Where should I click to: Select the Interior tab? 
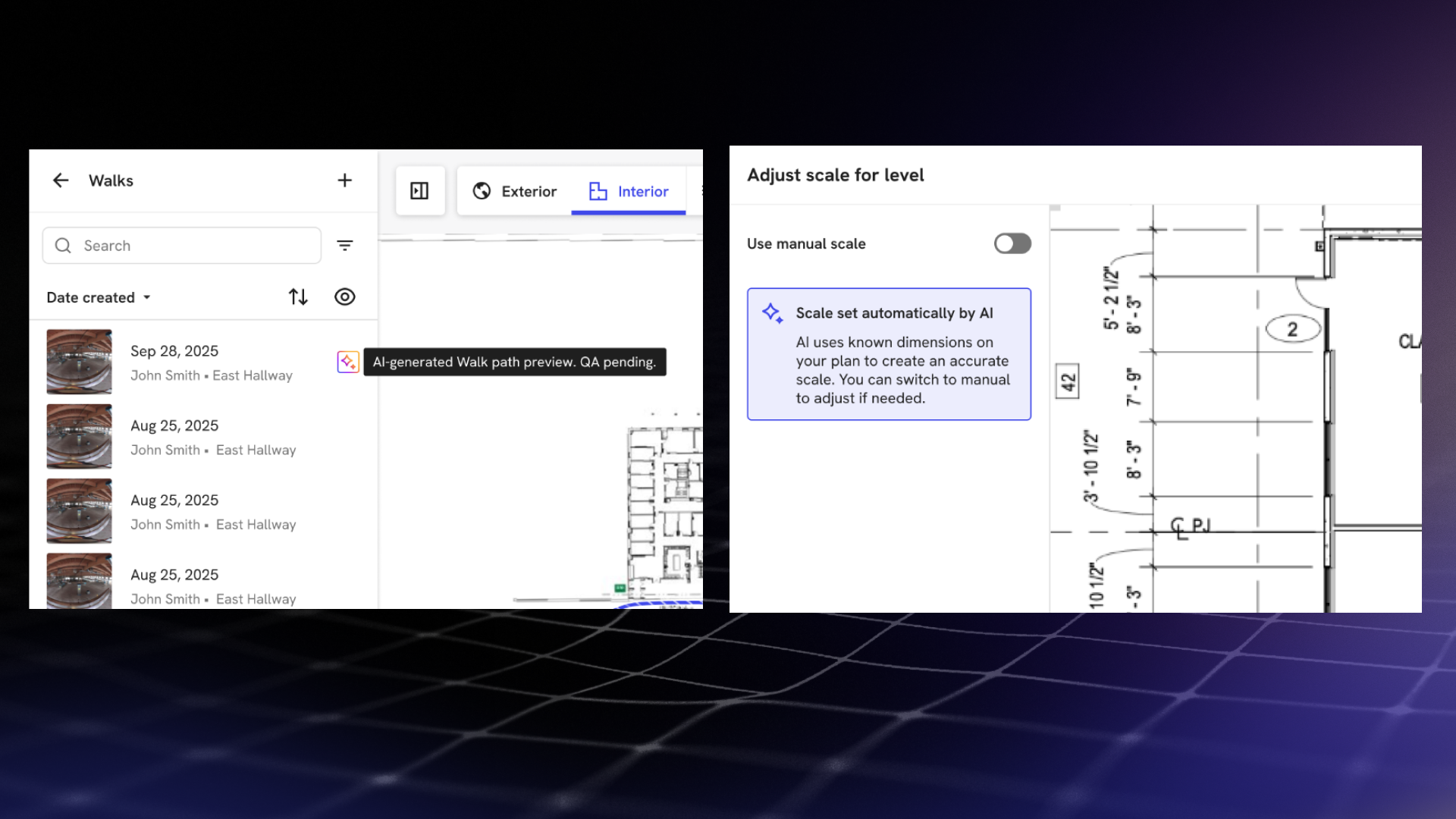[x=629, y=191]
